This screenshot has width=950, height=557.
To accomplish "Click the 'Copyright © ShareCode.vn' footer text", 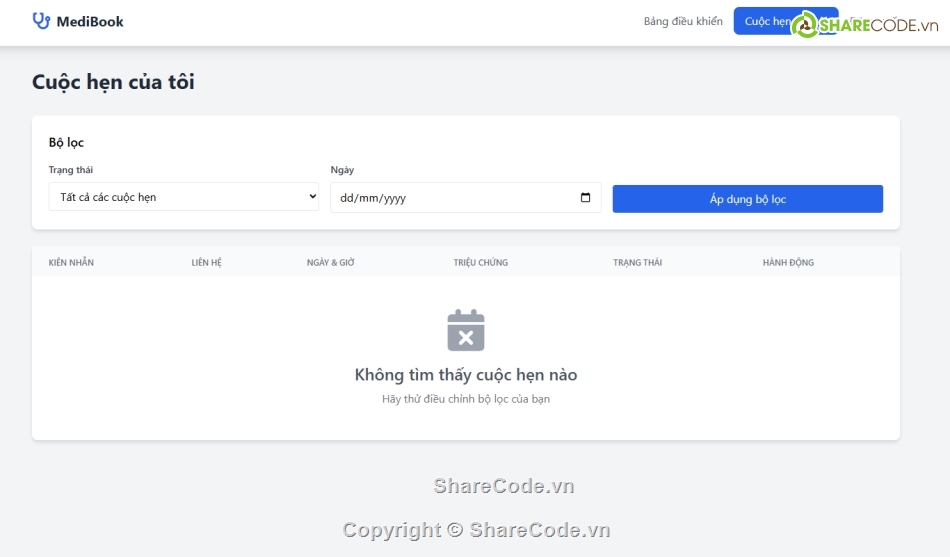I will point(476,530).
